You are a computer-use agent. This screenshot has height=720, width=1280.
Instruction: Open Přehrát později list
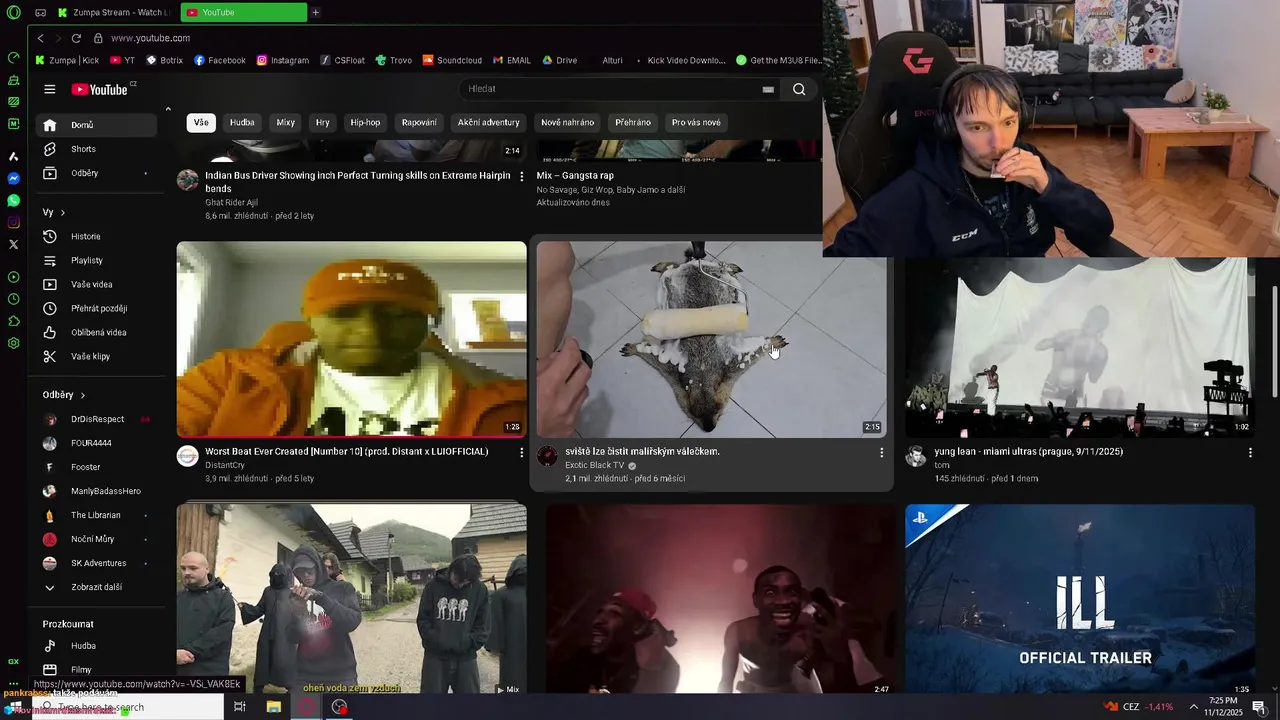[97, 309]
